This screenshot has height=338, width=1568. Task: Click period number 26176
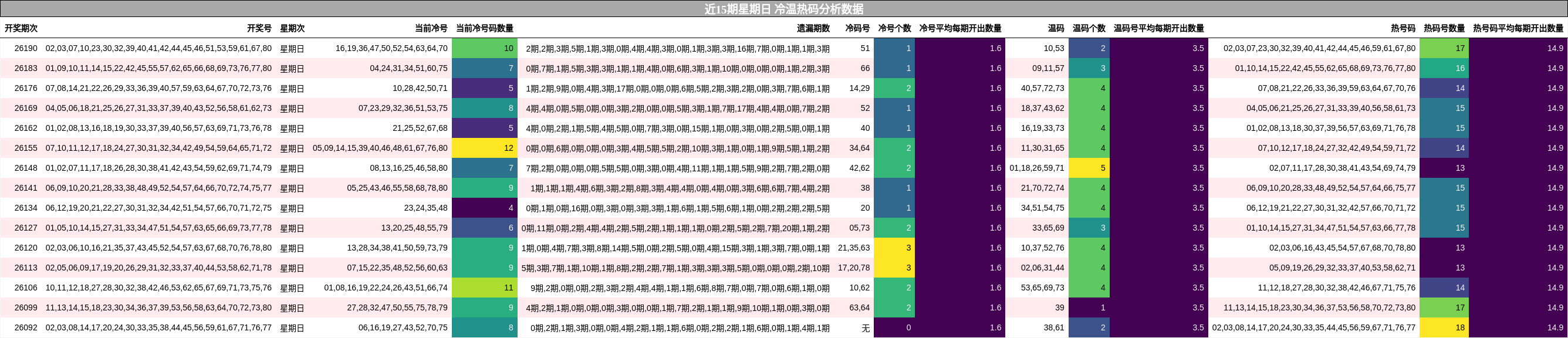pyautogui.click(x=26, y=88)
